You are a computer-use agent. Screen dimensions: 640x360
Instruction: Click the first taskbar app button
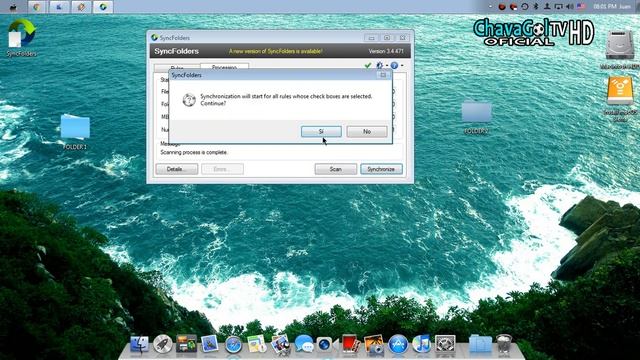[x=38, y=7]
